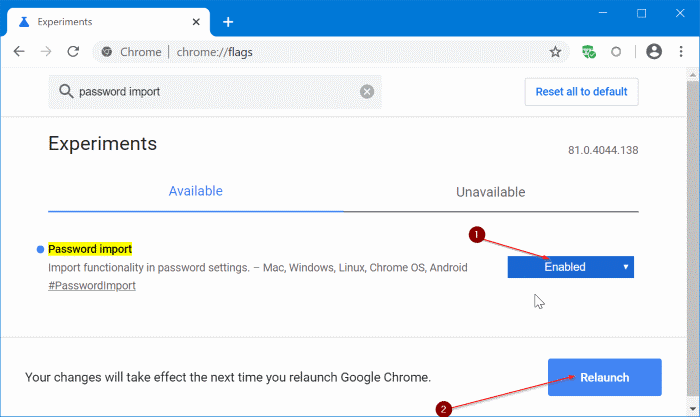This screenshot has height=417, width=700.
Task: Click Reset all to default
Action: point(581,92)
